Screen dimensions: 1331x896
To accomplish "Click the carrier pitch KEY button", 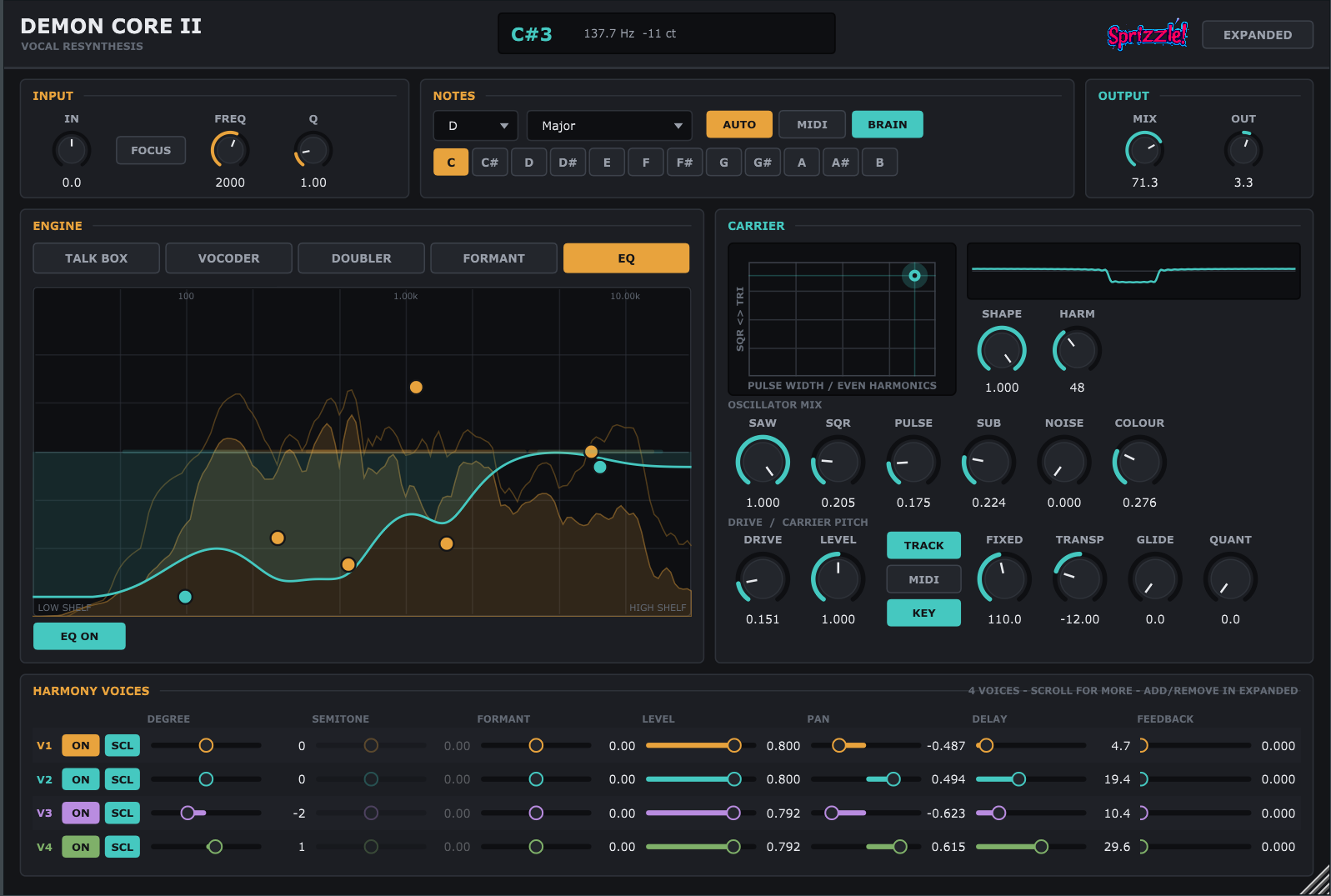I will tap(923, 613).
